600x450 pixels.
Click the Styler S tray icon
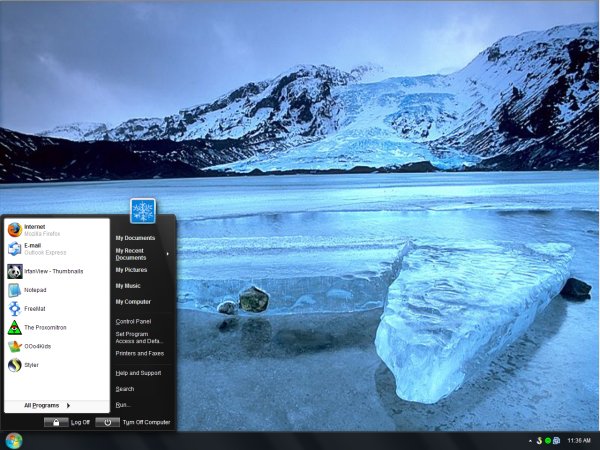540,441
